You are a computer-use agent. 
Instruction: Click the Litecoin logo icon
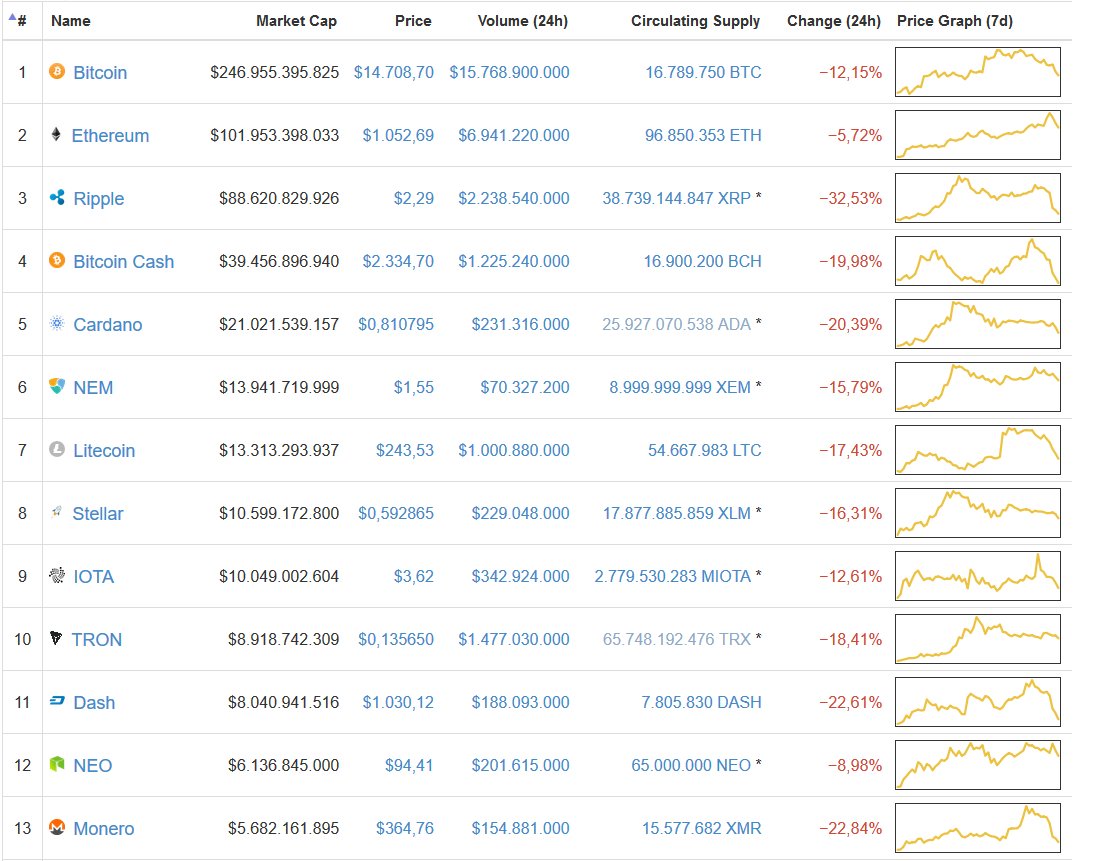click(x=57, y=450)
